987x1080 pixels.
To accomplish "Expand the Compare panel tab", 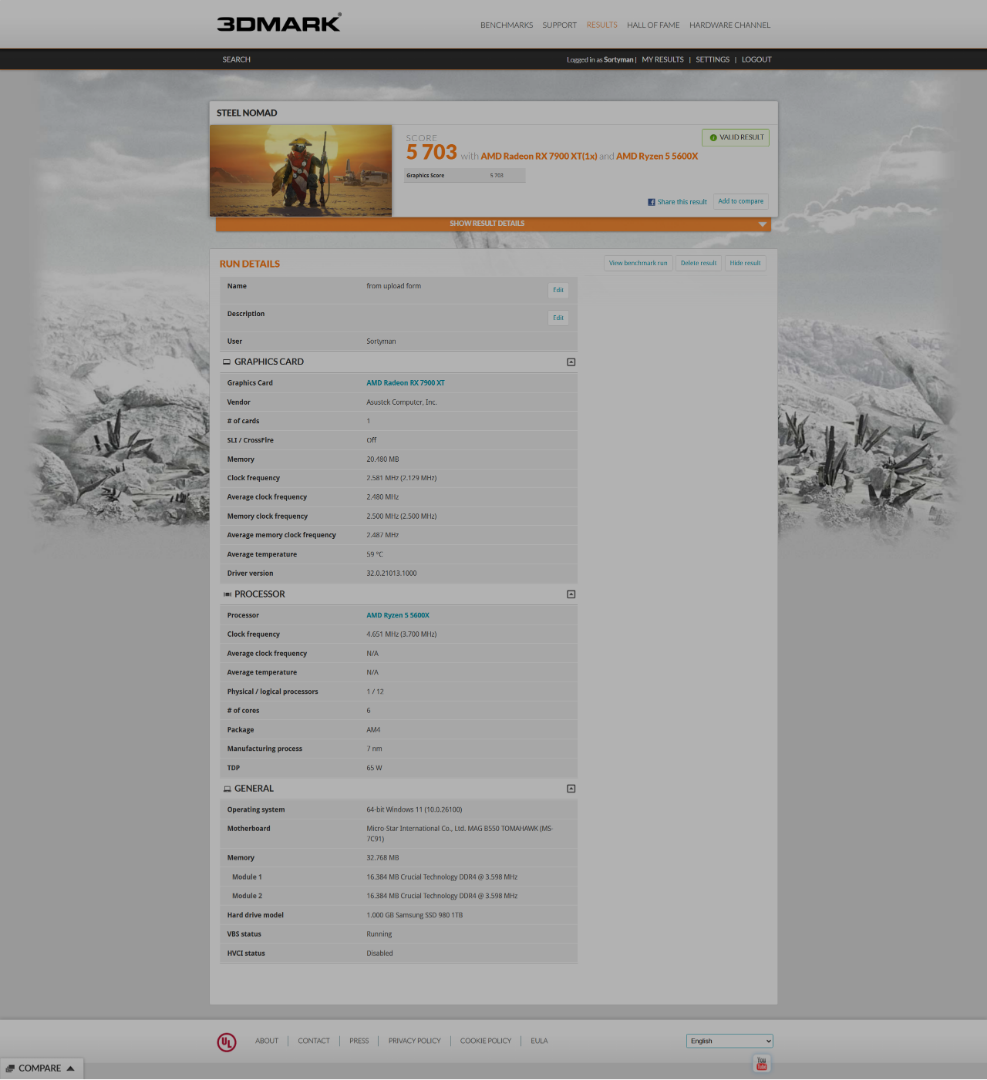I will click(41, 1068).
